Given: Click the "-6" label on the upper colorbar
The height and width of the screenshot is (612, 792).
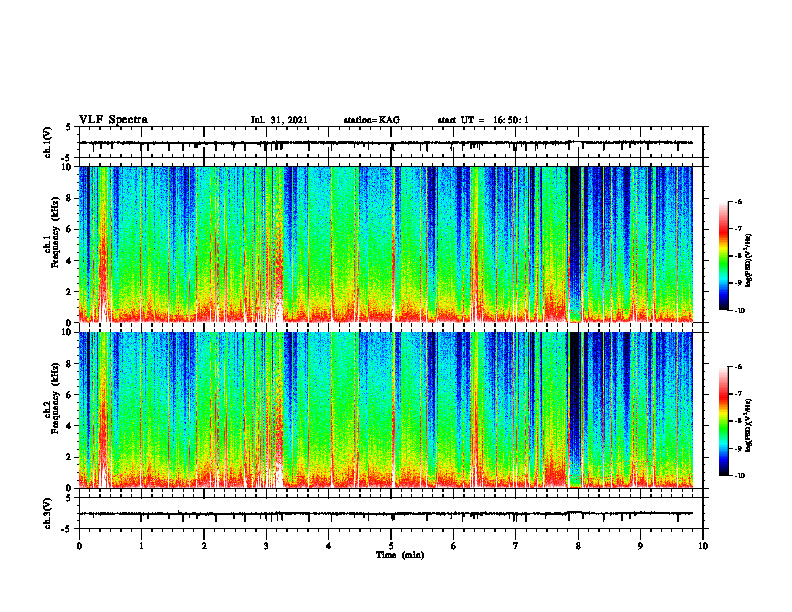Looking at the screenshot, I should (x=738, y=201).
